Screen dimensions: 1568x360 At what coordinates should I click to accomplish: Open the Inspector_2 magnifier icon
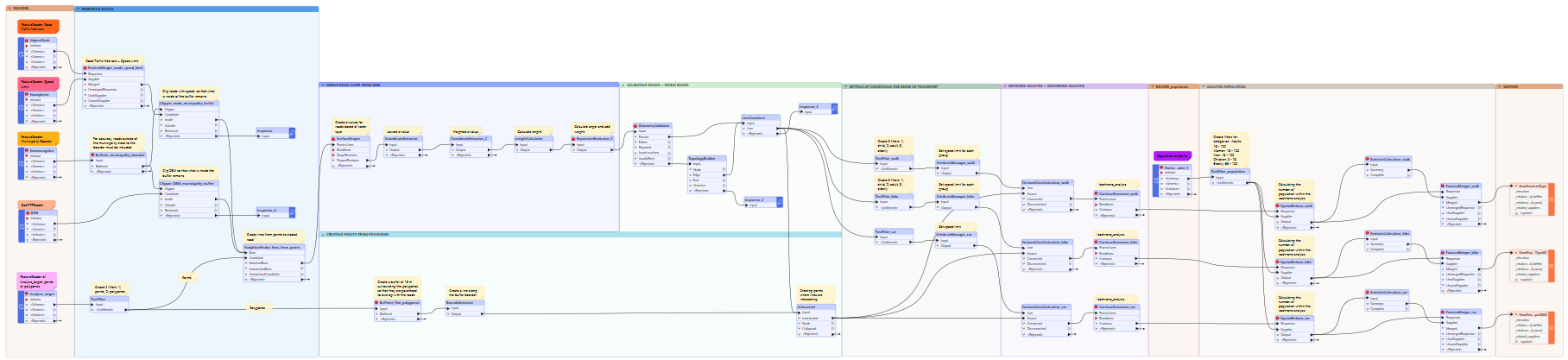780,202
